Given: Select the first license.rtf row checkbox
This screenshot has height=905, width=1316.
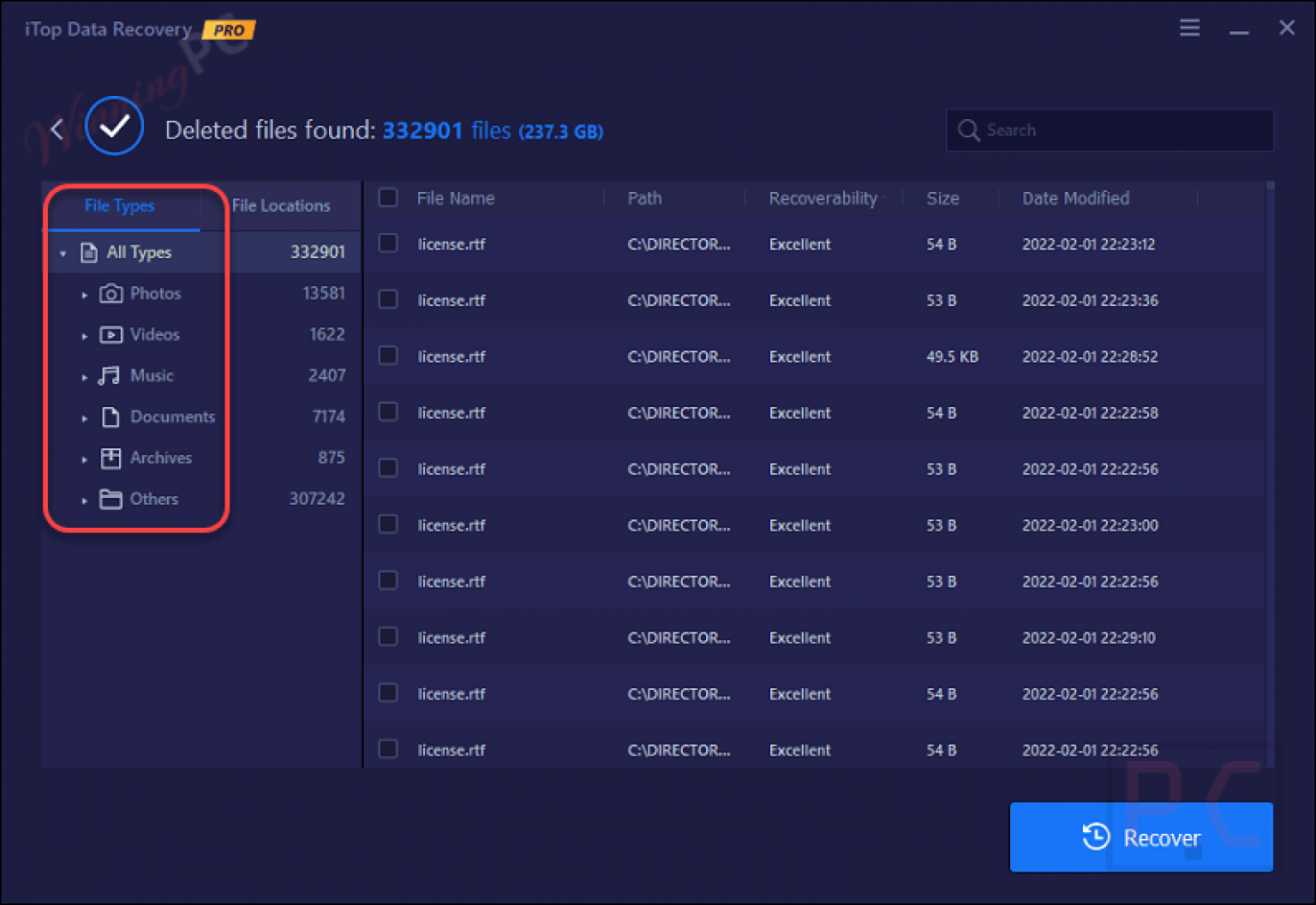Looking at the screenshot, I should (387, 244).
